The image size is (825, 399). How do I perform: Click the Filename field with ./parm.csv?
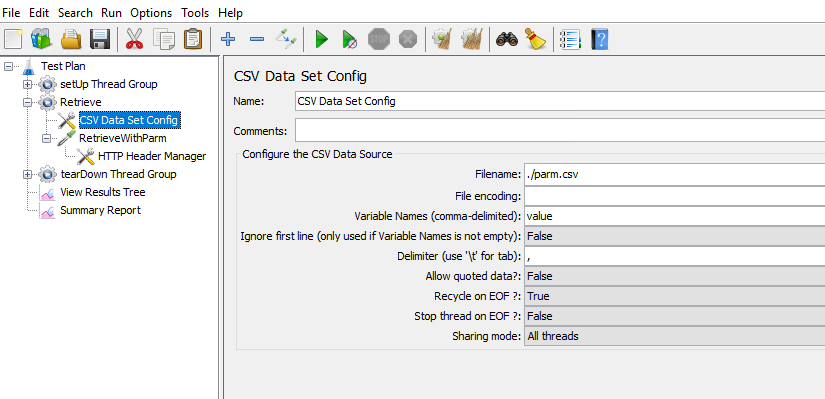(x=675, y=175)
